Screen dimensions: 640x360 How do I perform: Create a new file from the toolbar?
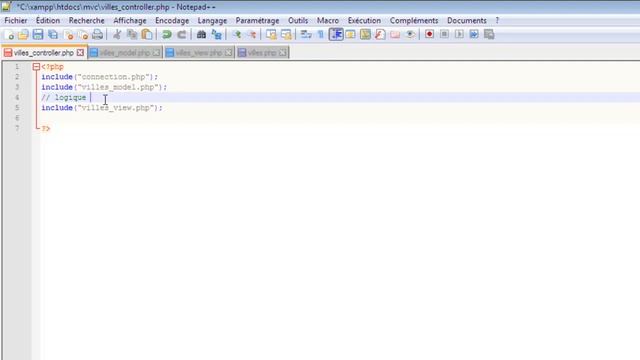9,35
